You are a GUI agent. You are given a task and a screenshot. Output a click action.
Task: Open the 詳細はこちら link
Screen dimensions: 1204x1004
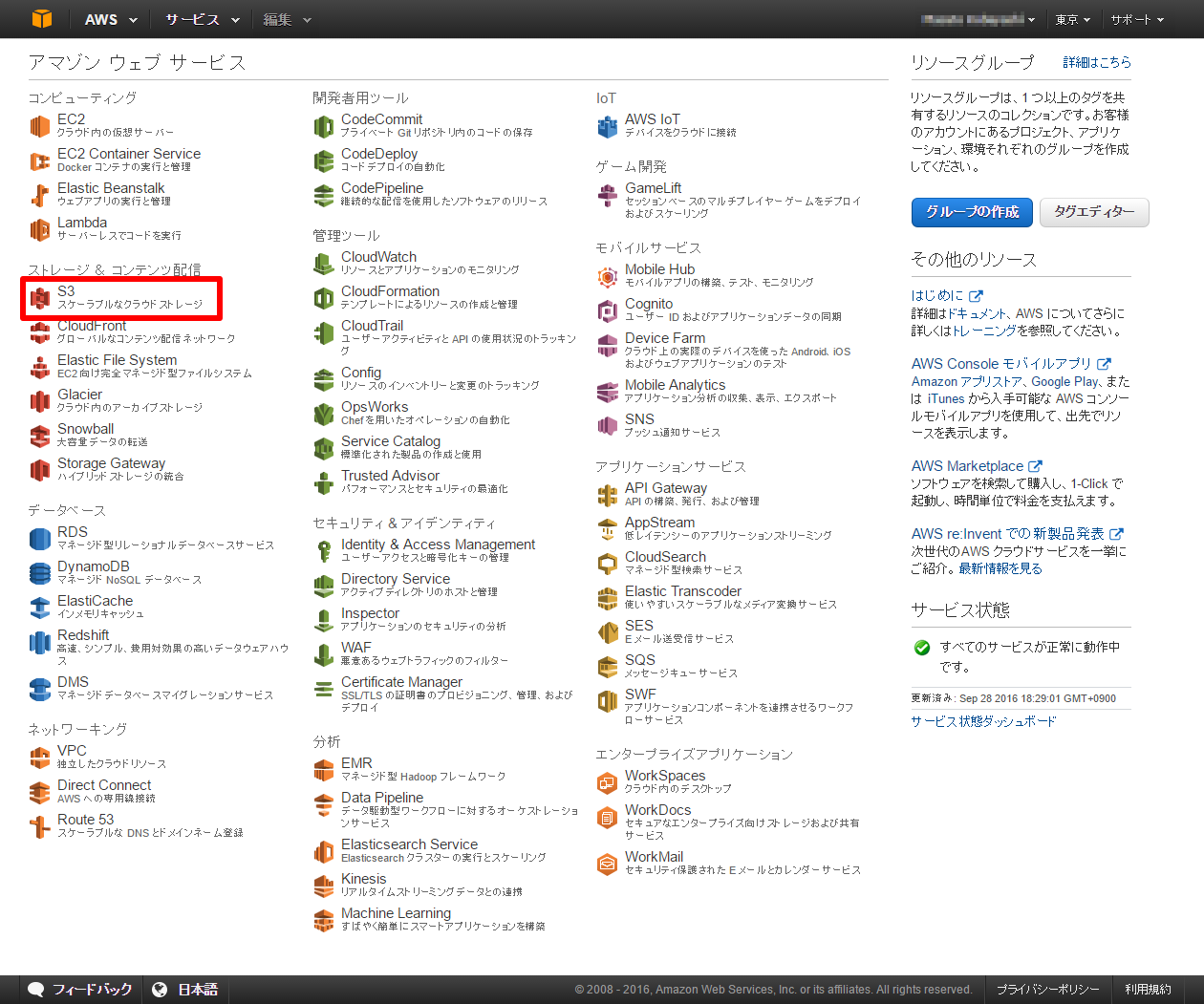click(x=1097, y=62)
